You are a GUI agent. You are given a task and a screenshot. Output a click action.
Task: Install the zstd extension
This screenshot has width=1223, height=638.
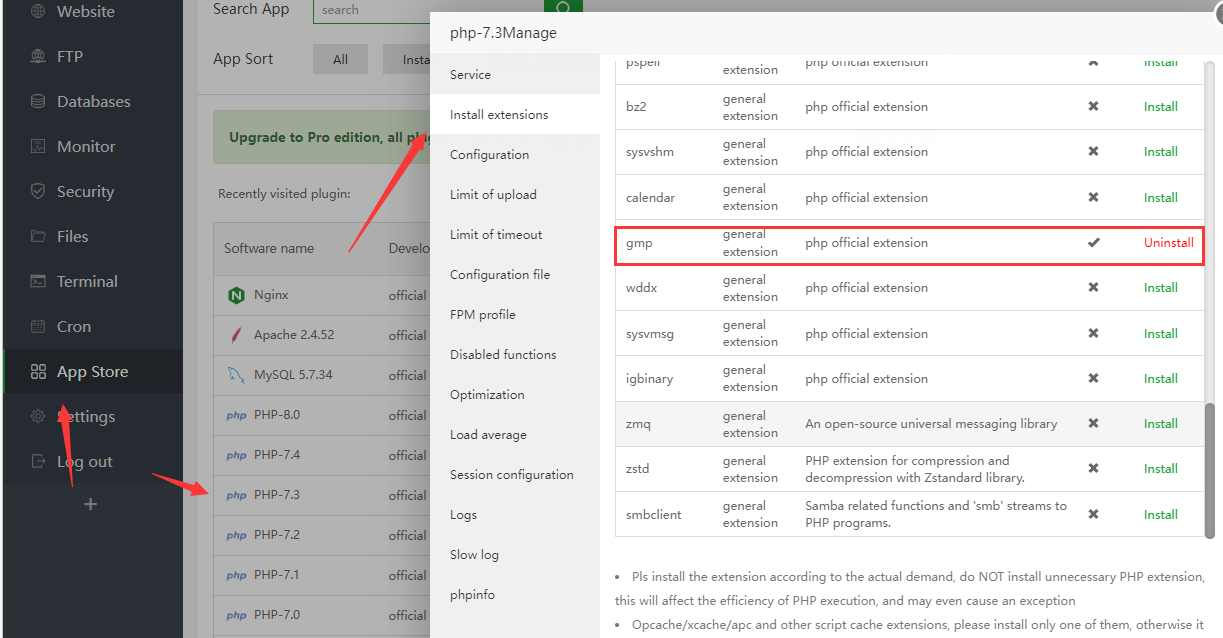(x=1160, y=468)
